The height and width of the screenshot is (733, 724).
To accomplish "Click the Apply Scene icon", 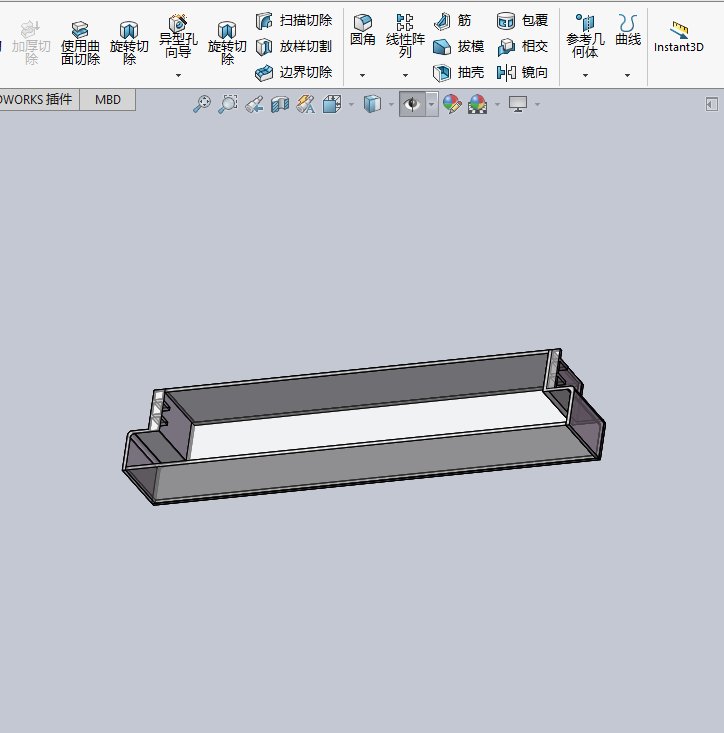I will tap(478, 104).
